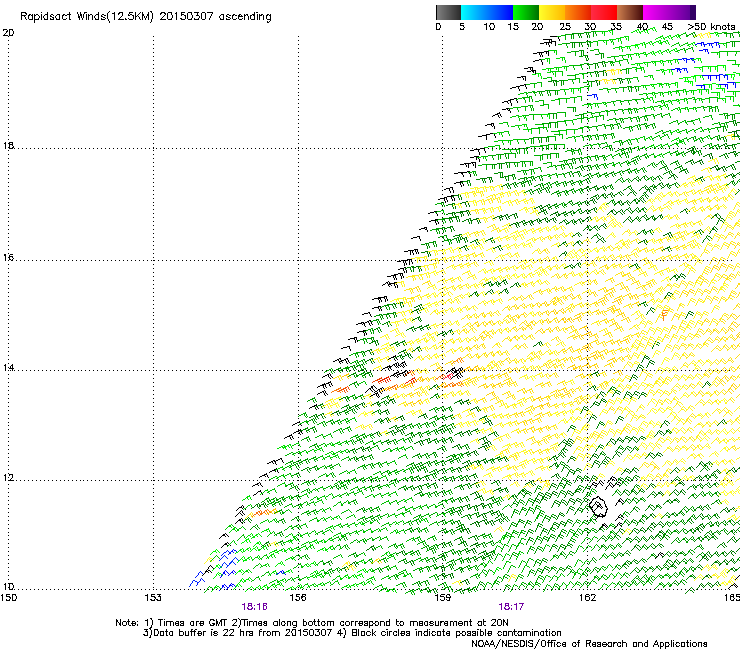Click the green 15-20 knots legend segment
This screenshot has width=740, height=650.
tap(526, 12)
